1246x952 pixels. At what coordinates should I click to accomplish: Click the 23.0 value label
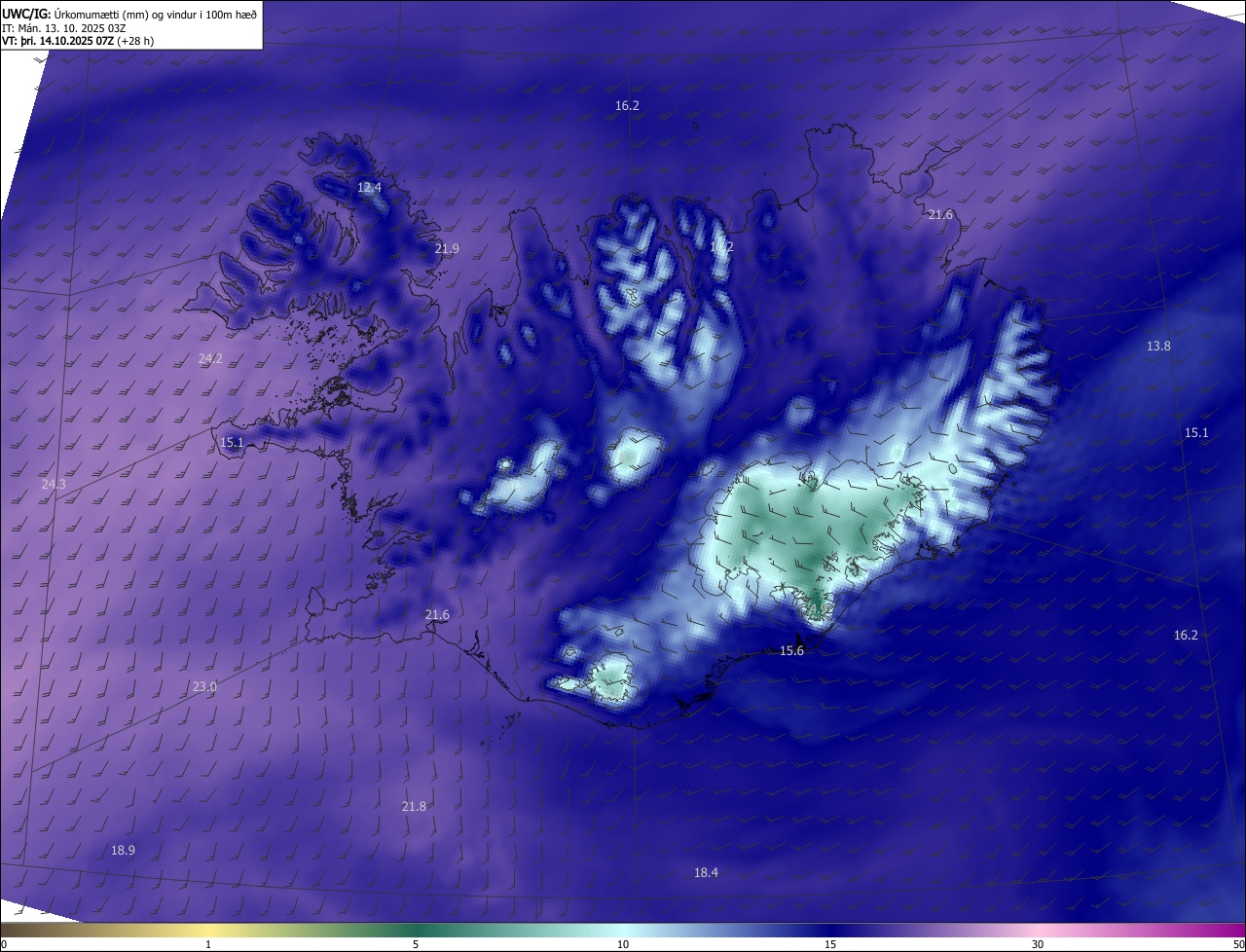pyautogui.click(x=204, y=686)
